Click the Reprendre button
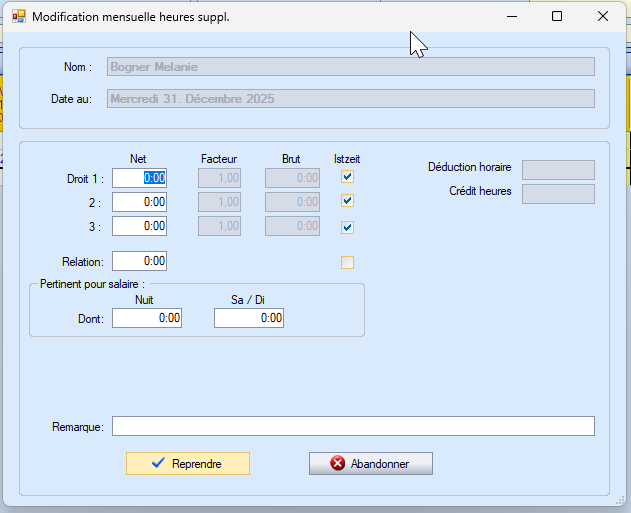The image size is (631, 513). pyautogui.click(x=187, y=463)
